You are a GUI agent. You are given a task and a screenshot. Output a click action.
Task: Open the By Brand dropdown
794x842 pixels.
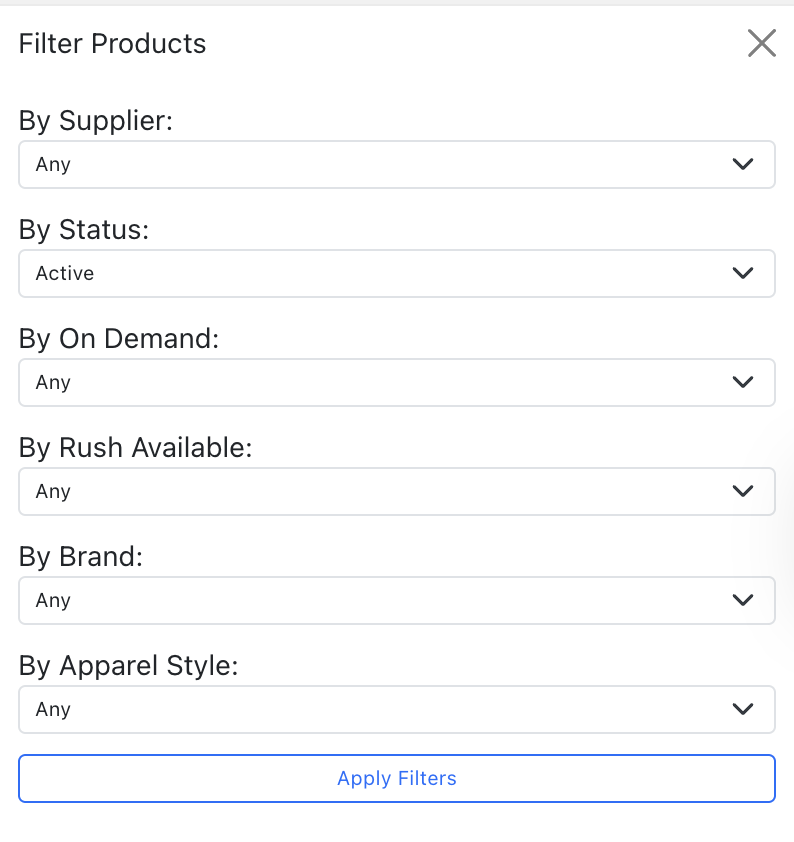tap(397, 600)
